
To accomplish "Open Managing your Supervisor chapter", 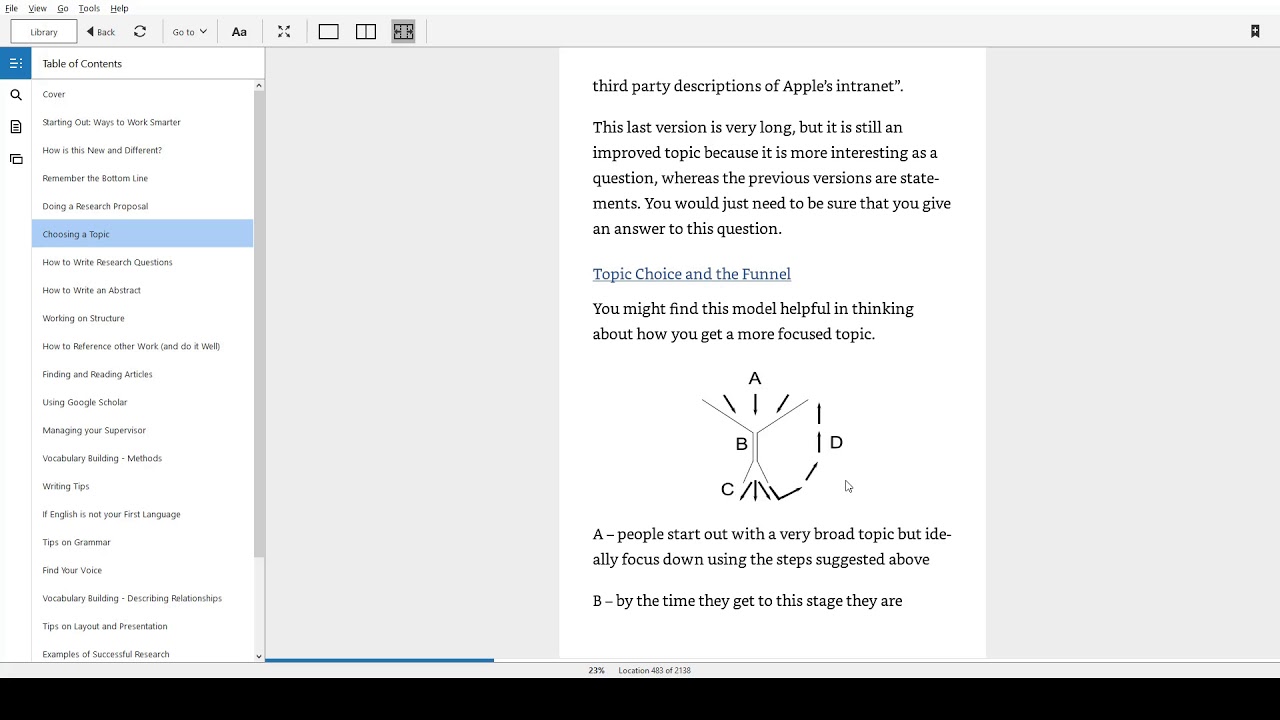I will 142,430.
